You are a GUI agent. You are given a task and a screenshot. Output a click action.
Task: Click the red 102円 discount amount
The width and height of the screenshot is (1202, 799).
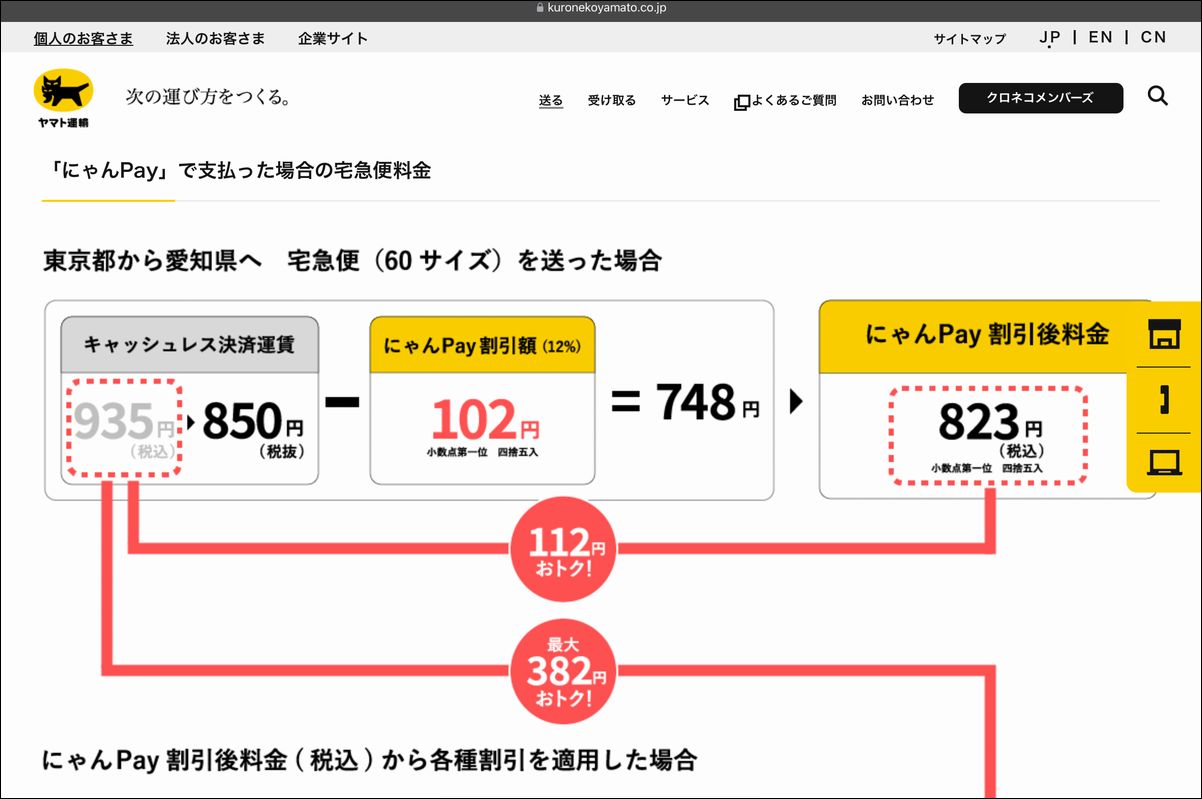[x=484, y=421]
